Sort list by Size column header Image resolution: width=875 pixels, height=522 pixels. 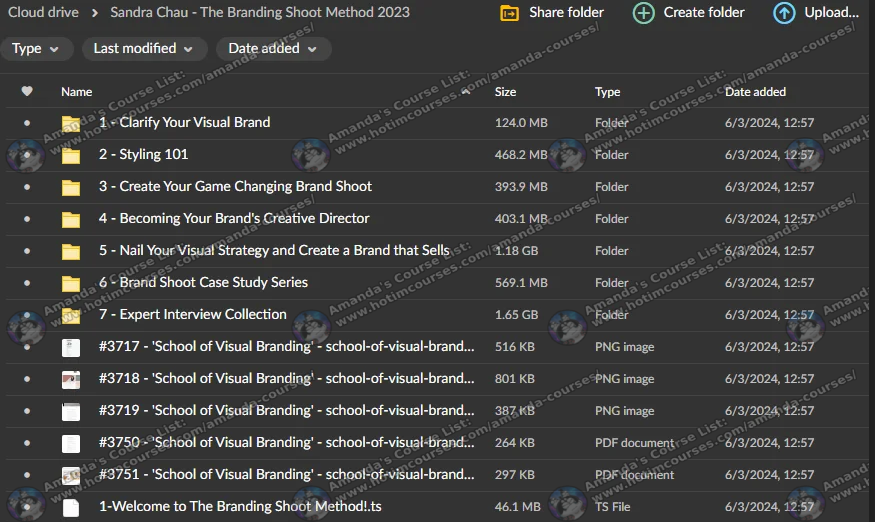[x=505, y=91]
